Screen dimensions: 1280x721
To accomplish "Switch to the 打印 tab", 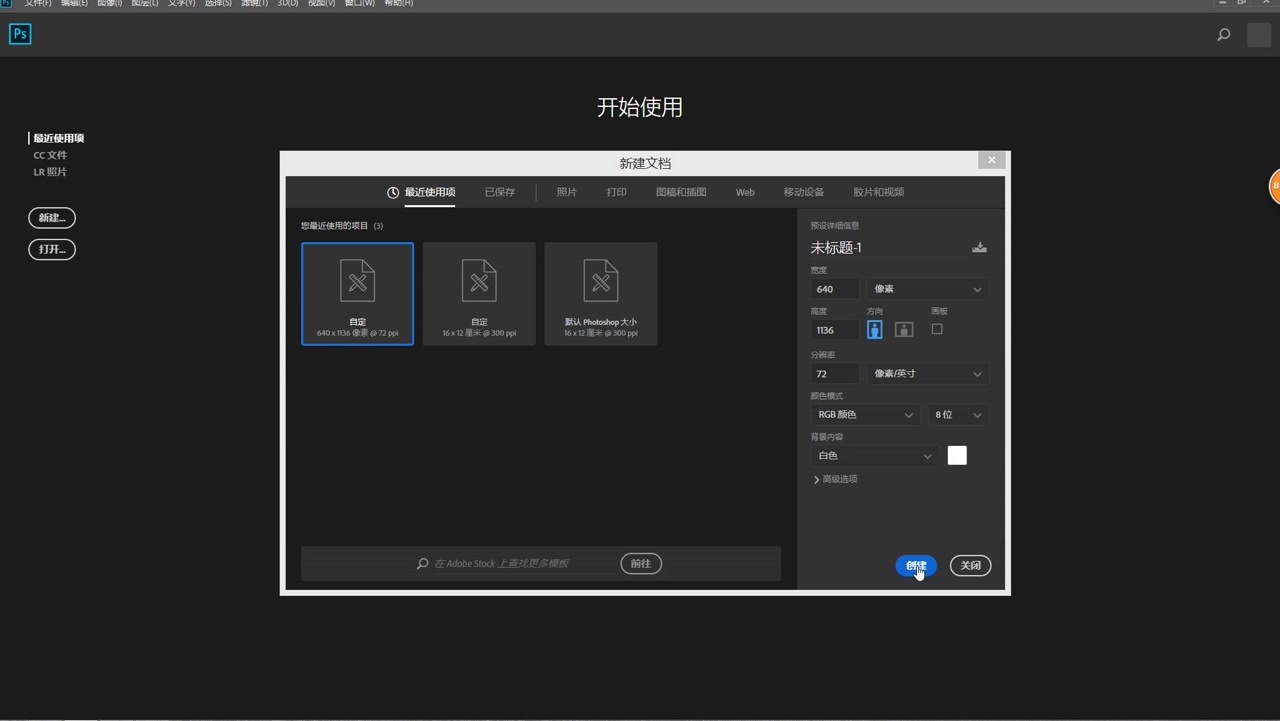I will [x=617, y=192].
